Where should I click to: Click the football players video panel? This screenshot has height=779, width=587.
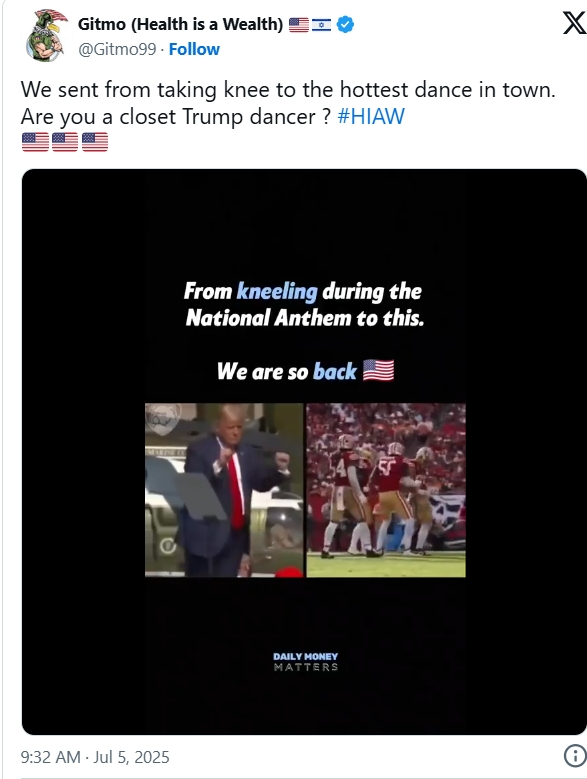[x=386, y=490]
